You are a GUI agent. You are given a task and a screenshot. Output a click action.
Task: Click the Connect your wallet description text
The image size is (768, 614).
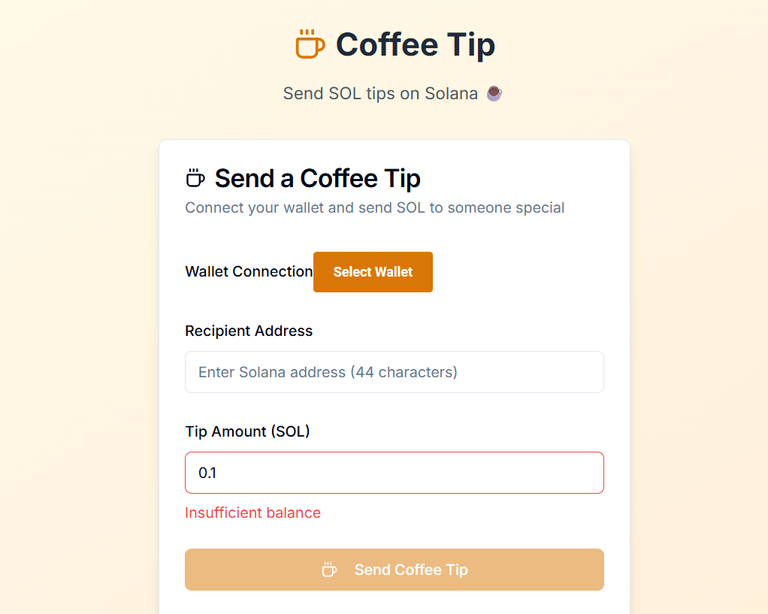[375, 208]
